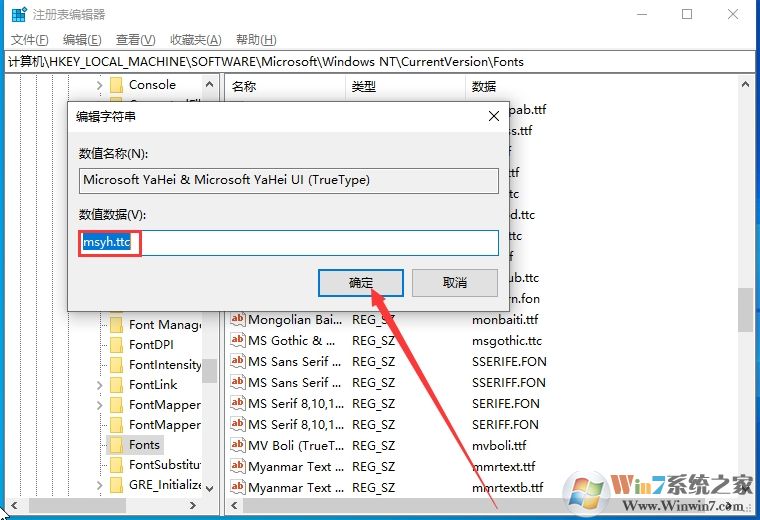Select the FontLink folder icon

pos(116,385)
